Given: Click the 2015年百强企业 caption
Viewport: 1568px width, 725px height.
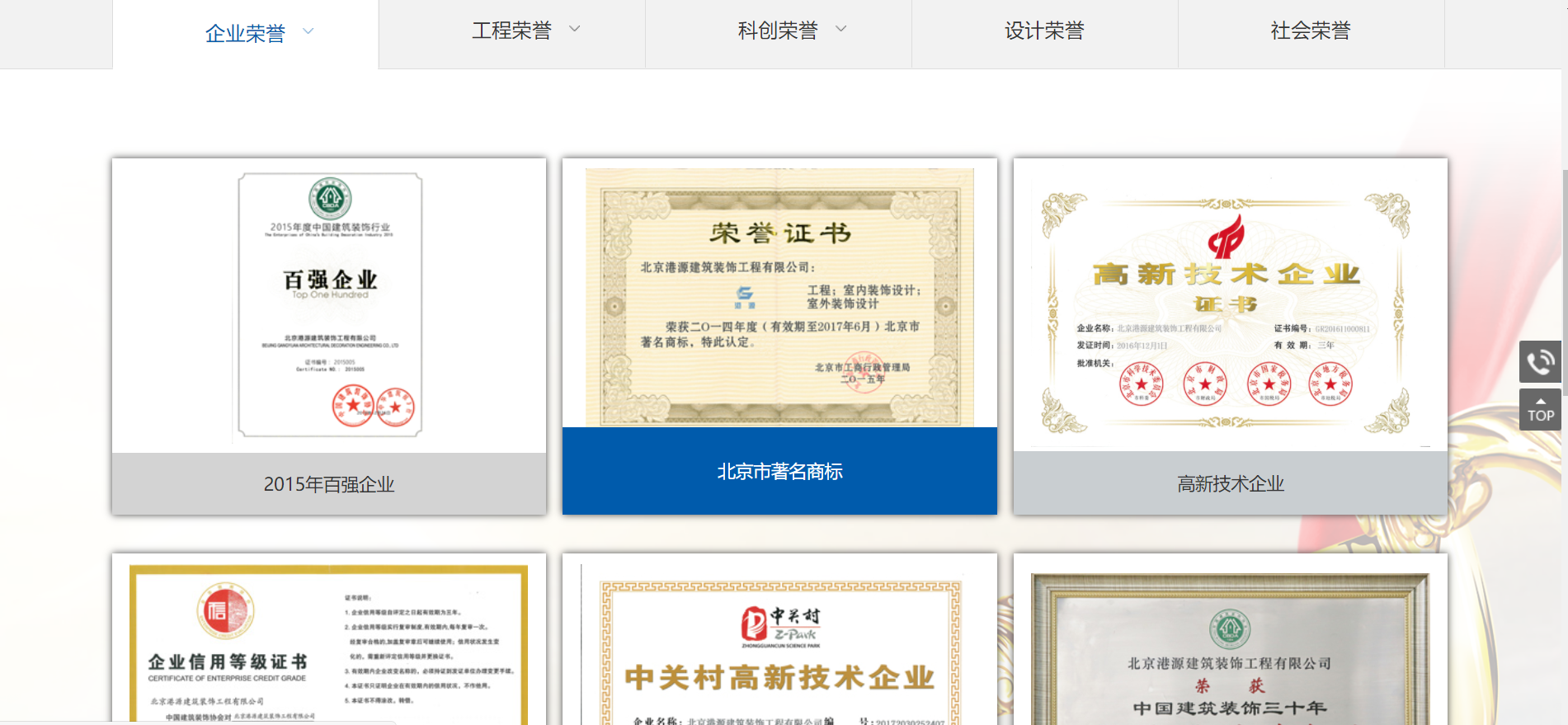Looking at the screenshot, I should pyautogui.click(x=329, y=484).
